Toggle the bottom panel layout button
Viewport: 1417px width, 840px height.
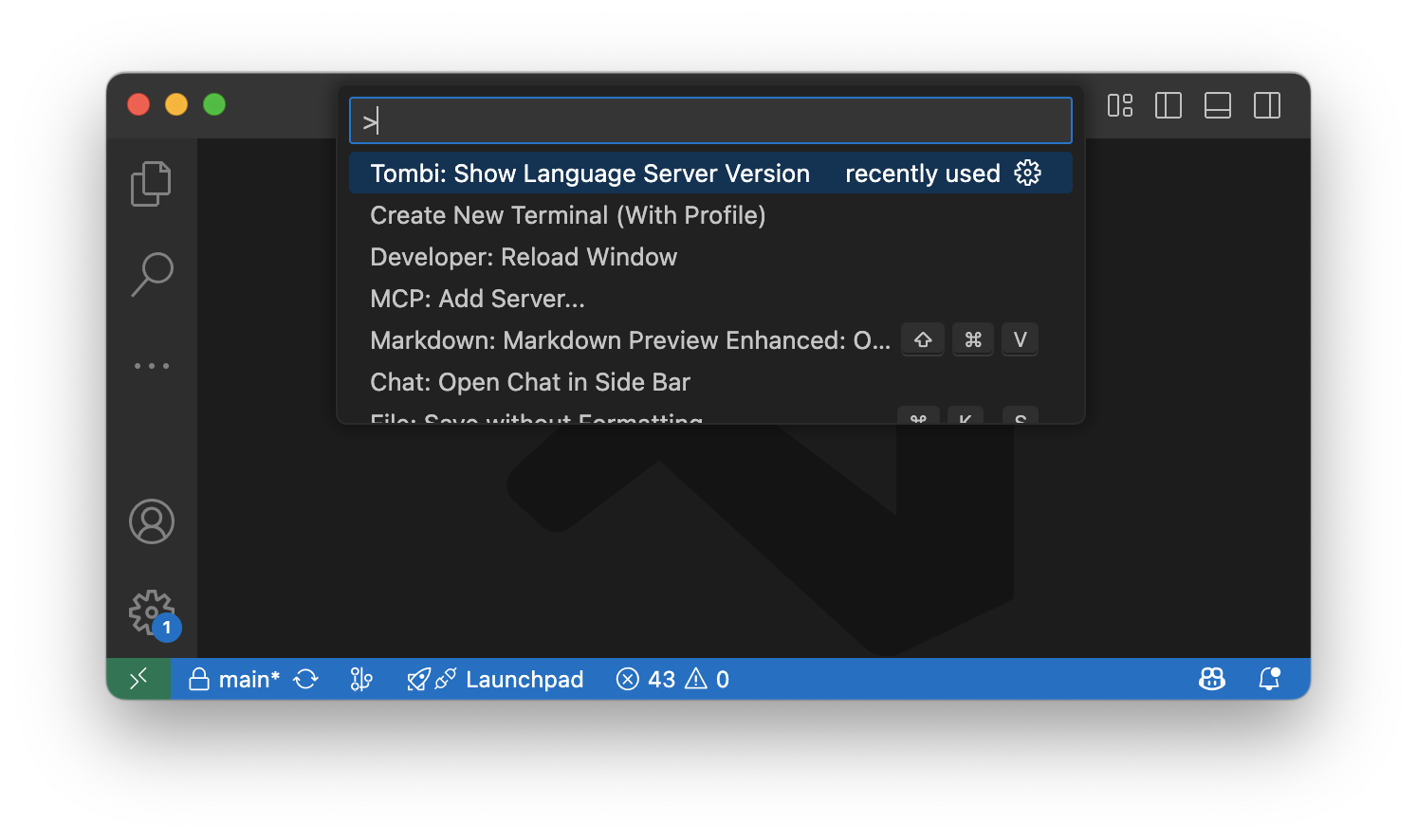(x=1217, y=105)
